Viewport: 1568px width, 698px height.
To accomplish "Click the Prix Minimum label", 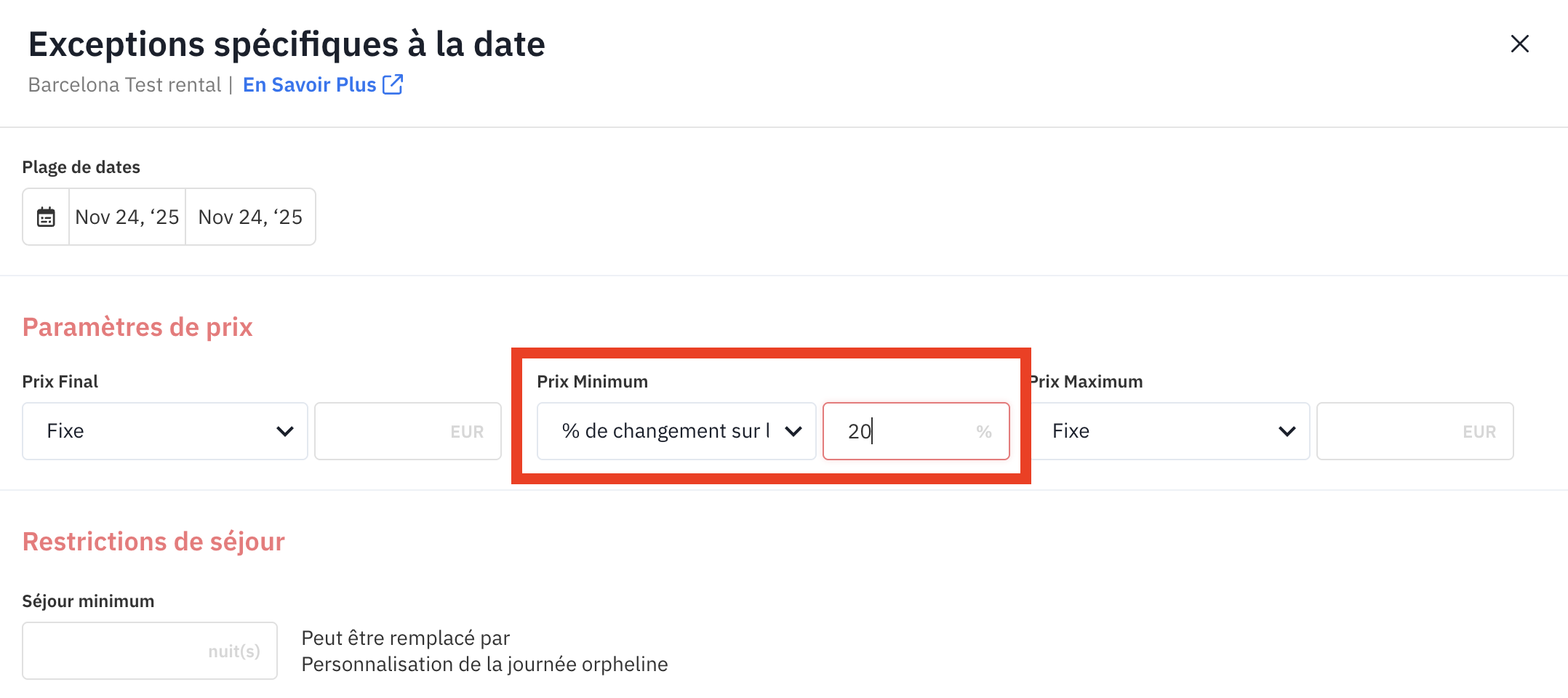I will [x=592, y=382].
